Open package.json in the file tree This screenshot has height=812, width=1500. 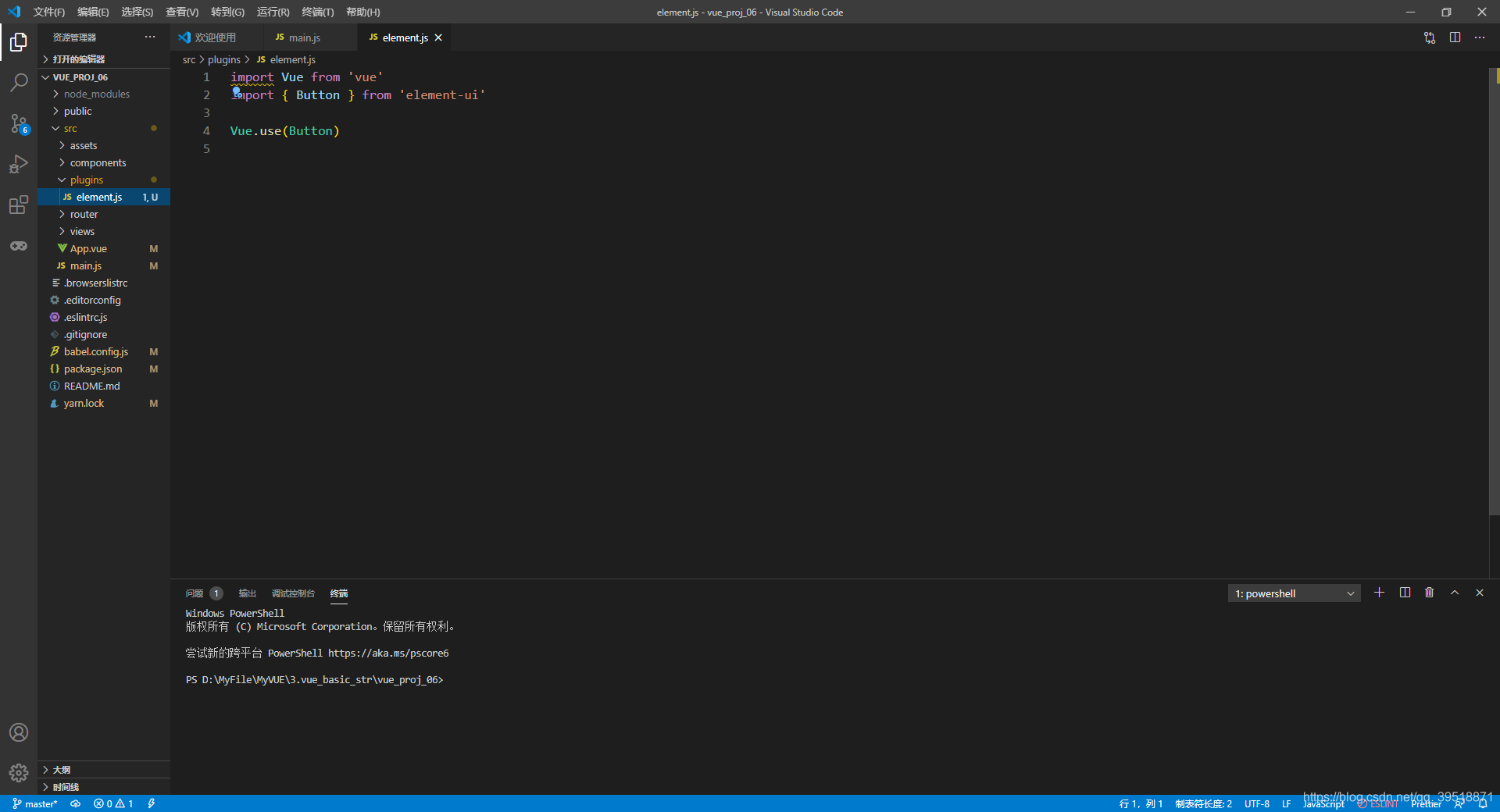(104, 369)
